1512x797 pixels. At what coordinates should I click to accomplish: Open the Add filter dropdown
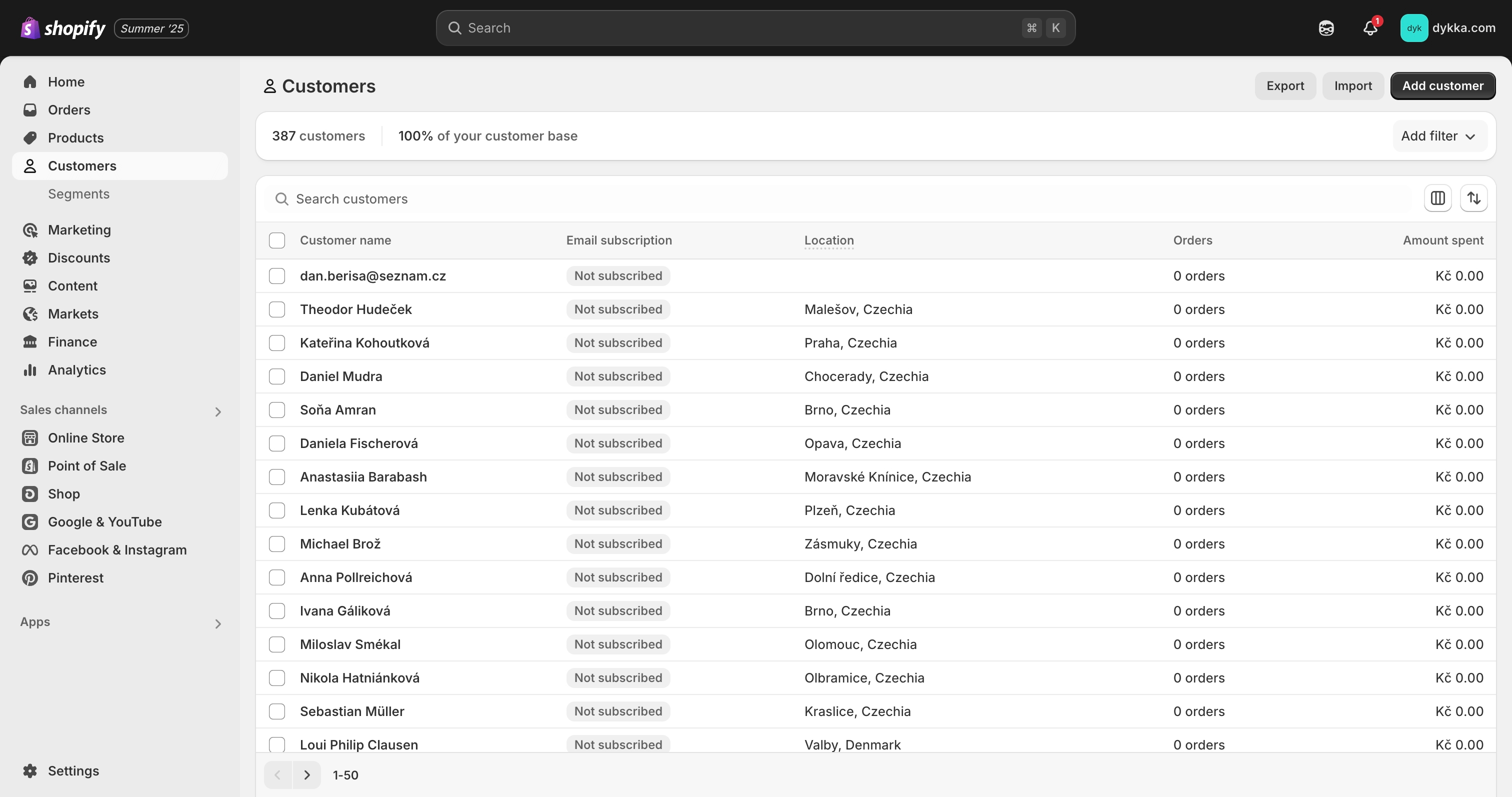click(x=1438, y=136)
